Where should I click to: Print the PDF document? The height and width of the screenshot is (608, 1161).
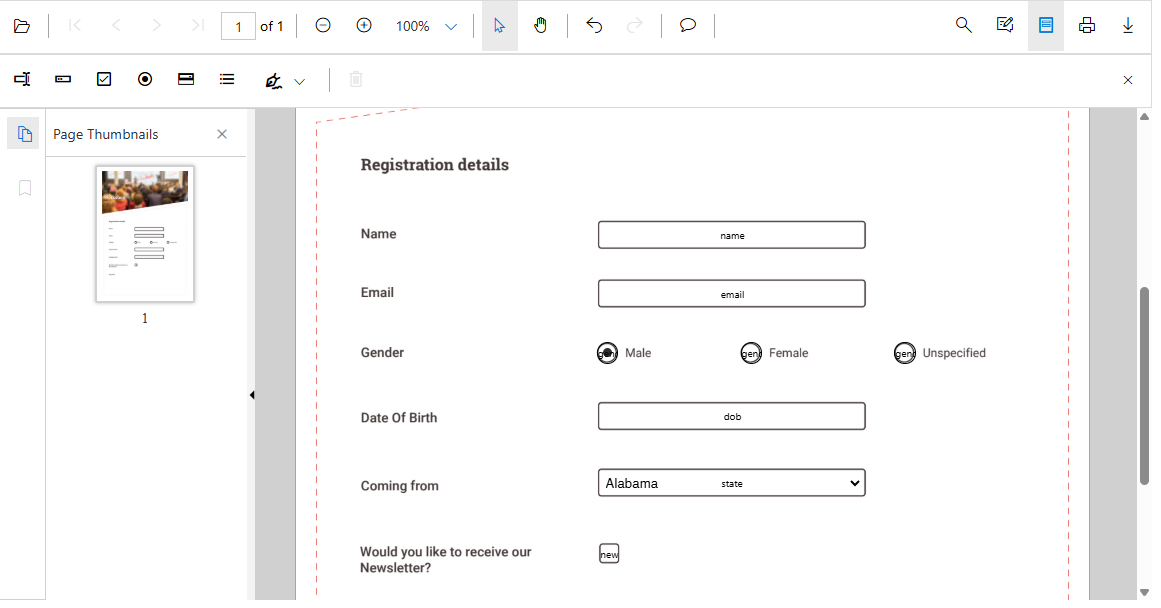tap(1086, 25)
